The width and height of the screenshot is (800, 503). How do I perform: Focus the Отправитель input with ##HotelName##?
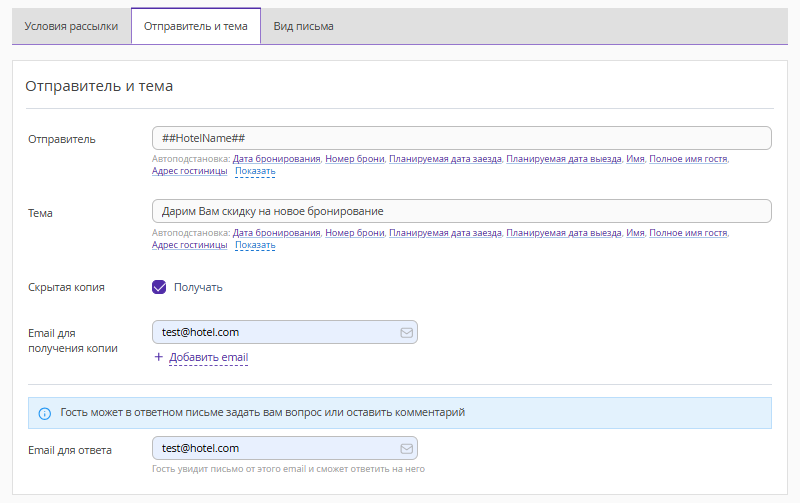tap(461, 138)
